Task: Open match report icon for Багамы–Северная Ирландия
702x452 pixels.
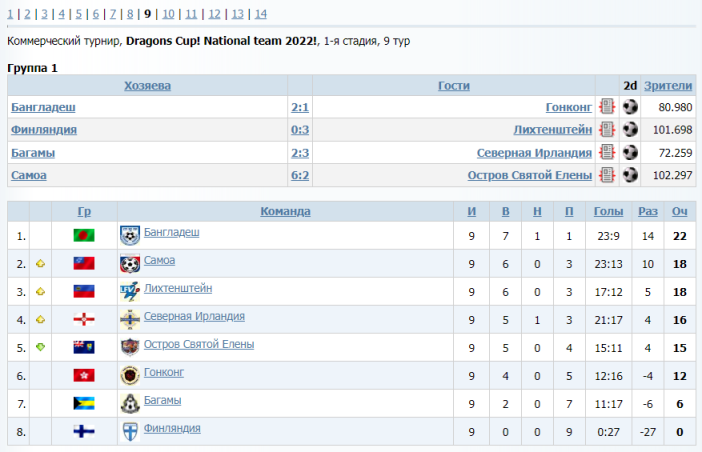Action: 607,152
